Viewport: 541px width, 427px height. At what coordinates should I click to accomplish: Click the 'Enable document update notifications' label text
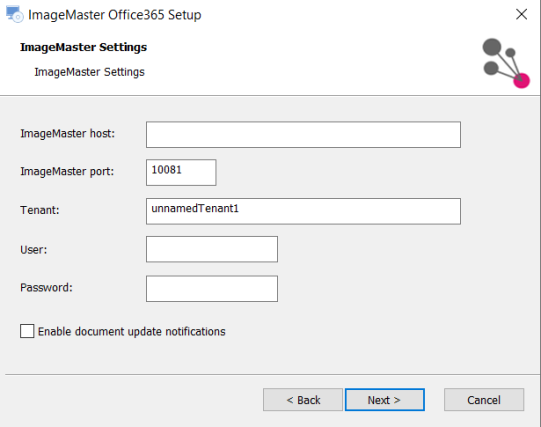(x=131, y=332)
